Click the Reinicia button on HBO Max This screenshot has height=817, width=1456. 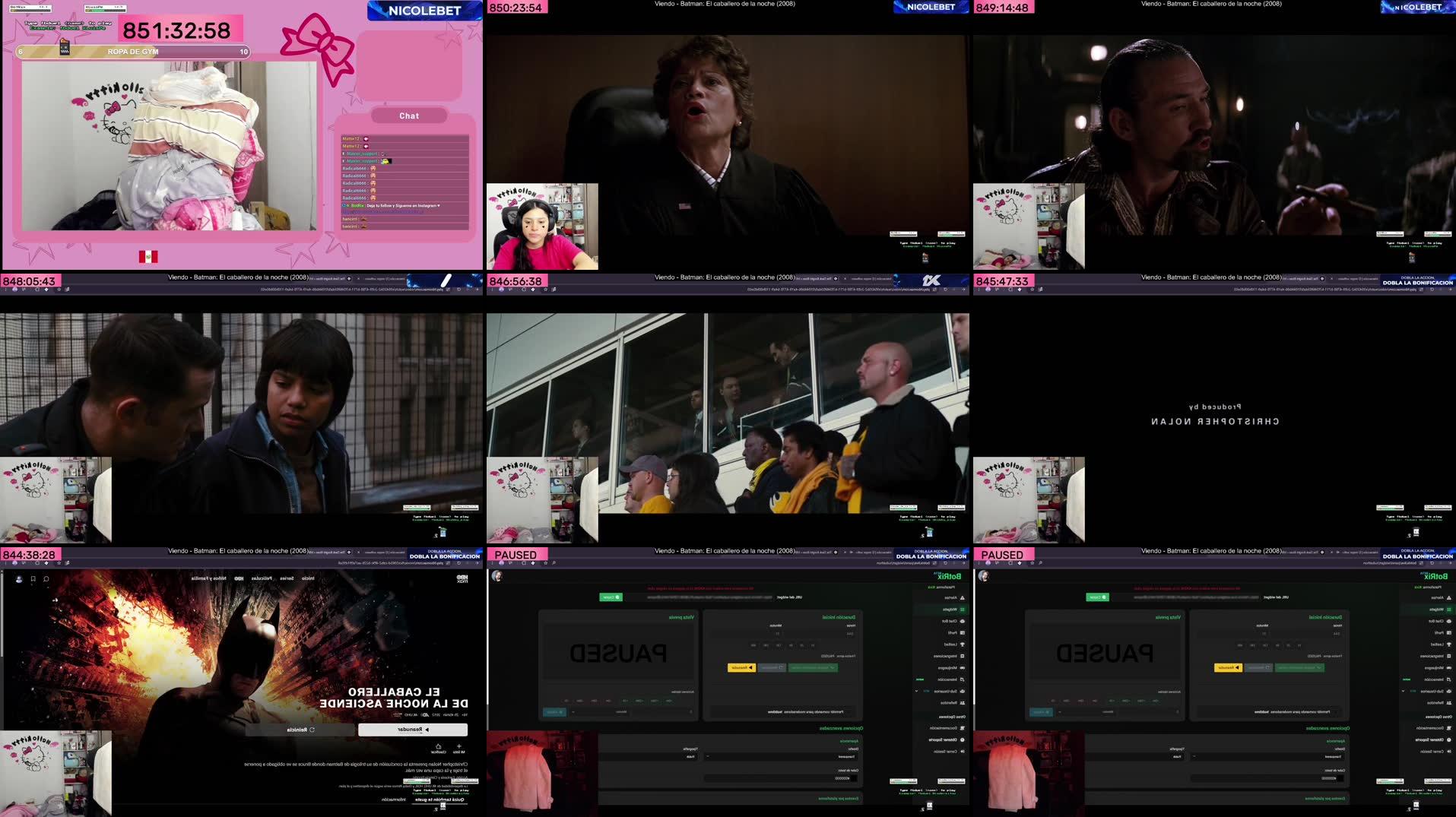pyautogui.click(x=301, y=730)
